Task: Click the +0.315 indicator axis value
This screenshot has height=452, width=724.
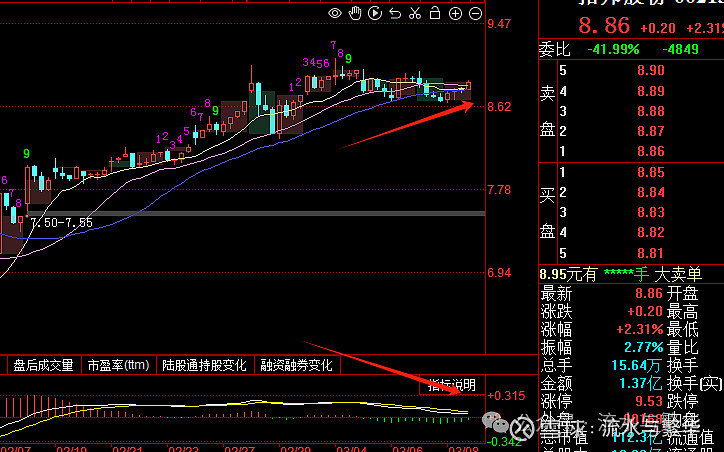Action: [x=506, y=396]
